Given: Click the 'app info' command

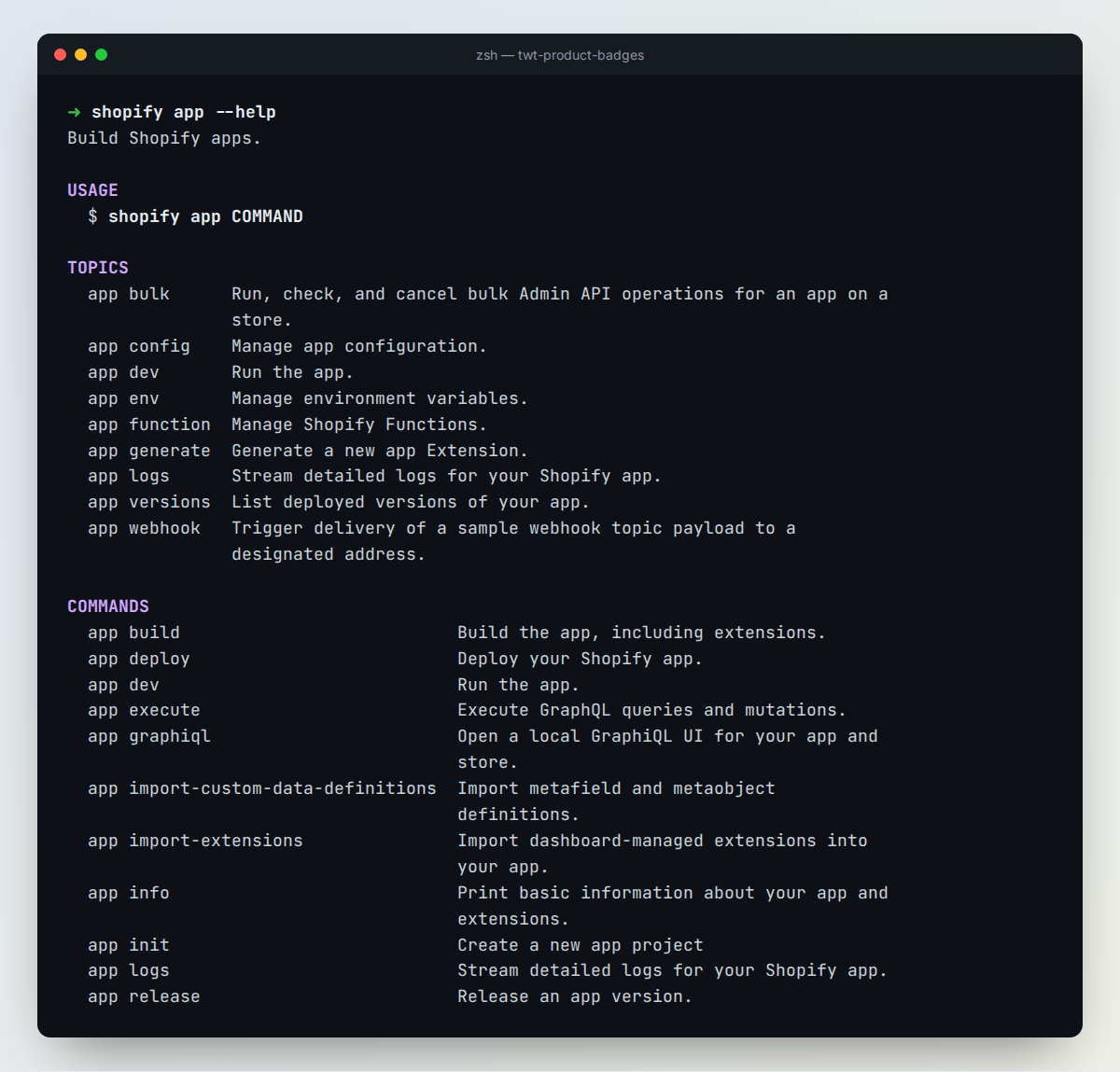Looking at the screenshot, I should 129,893.
